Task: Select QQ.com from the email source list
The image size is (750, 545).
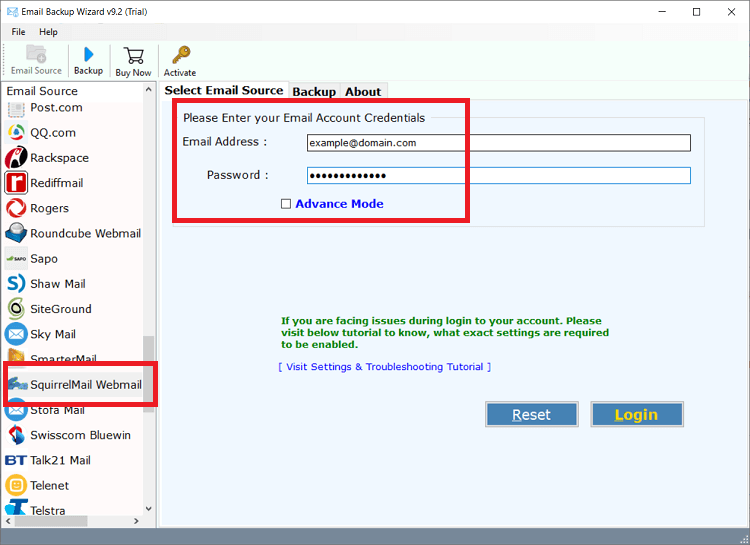Action: click(x=52, y=133)
